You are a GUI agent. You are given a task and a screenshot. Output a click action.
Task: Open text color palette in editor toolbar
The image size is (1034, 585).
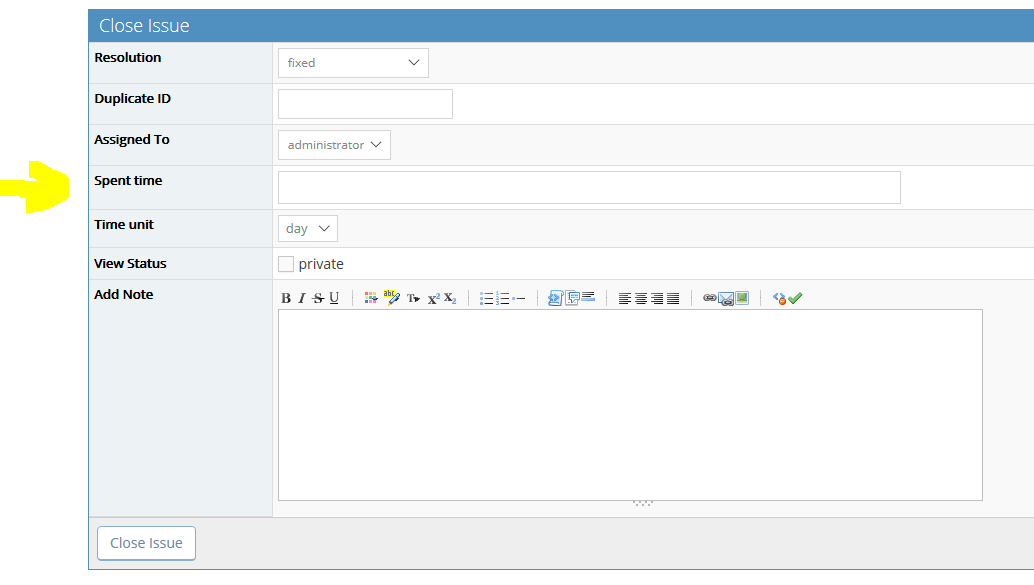pyautogui.click(x=371, y=298)
